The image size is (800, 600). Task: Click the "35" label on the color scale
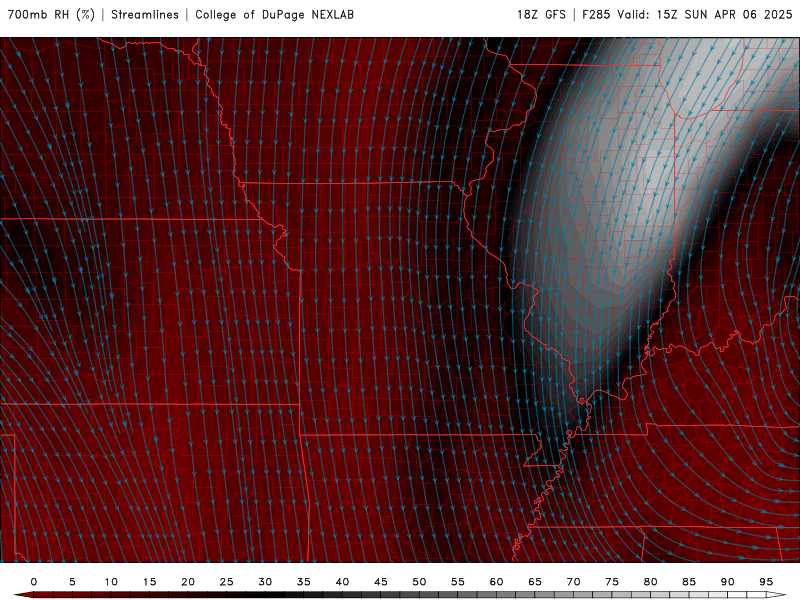pos(304,582)
